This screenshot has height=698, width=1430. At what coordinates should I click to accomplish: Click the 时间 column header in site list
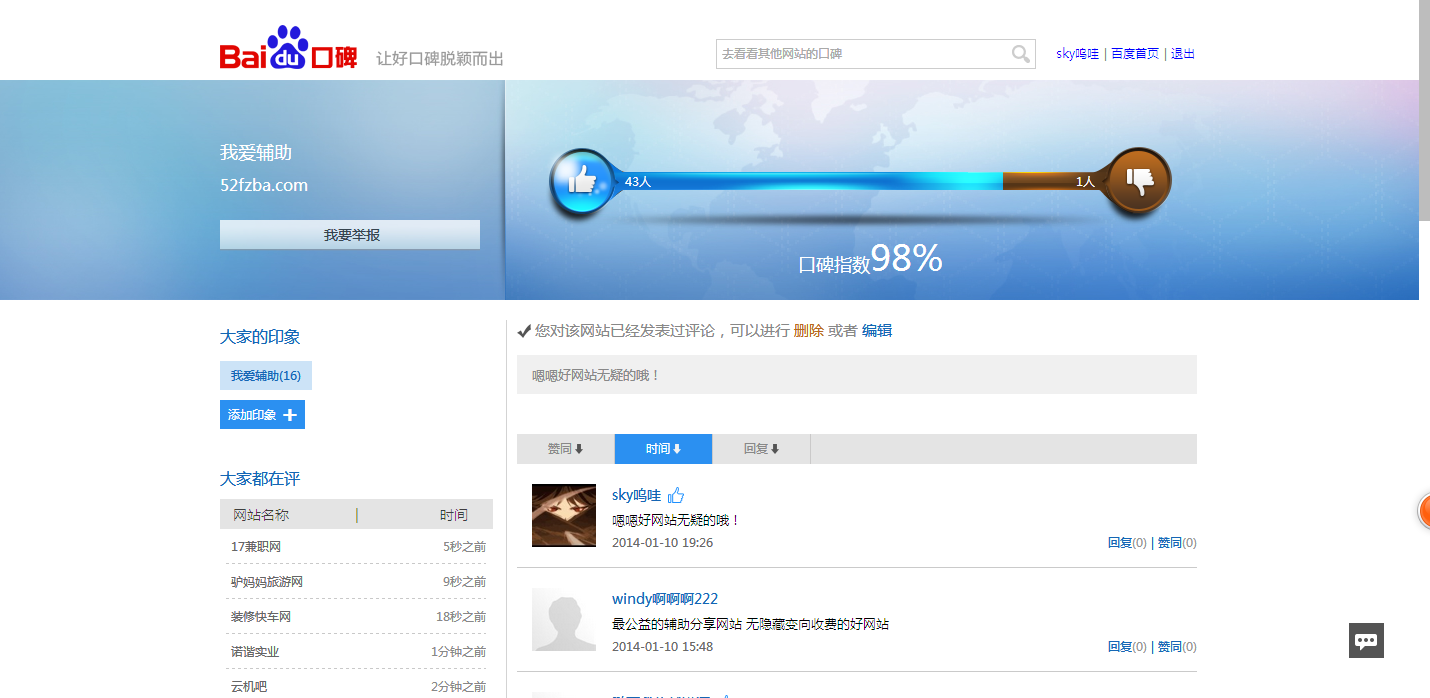point(454,515)
